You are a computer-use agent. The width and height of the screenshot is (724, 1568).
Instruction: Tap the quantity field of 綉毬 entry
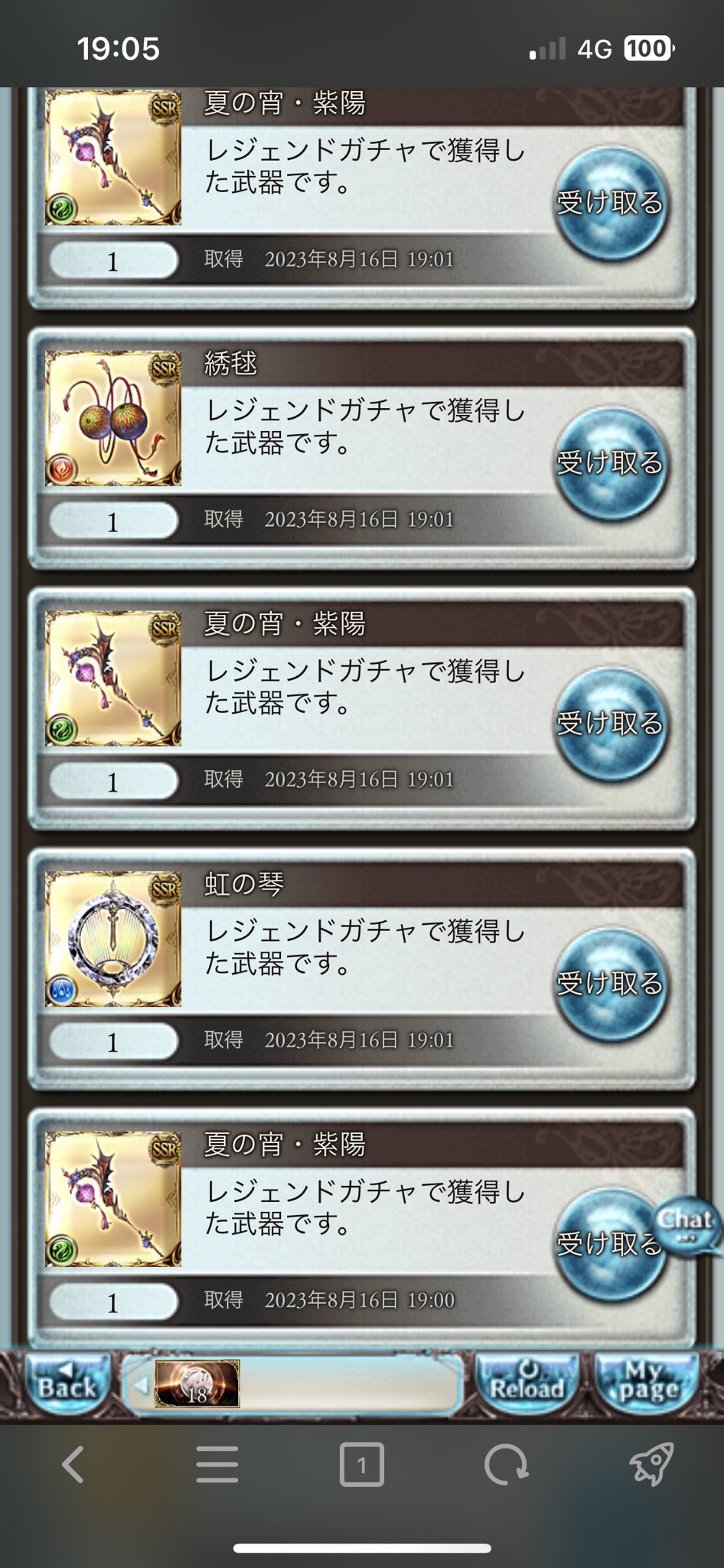[x=113, y=521]
